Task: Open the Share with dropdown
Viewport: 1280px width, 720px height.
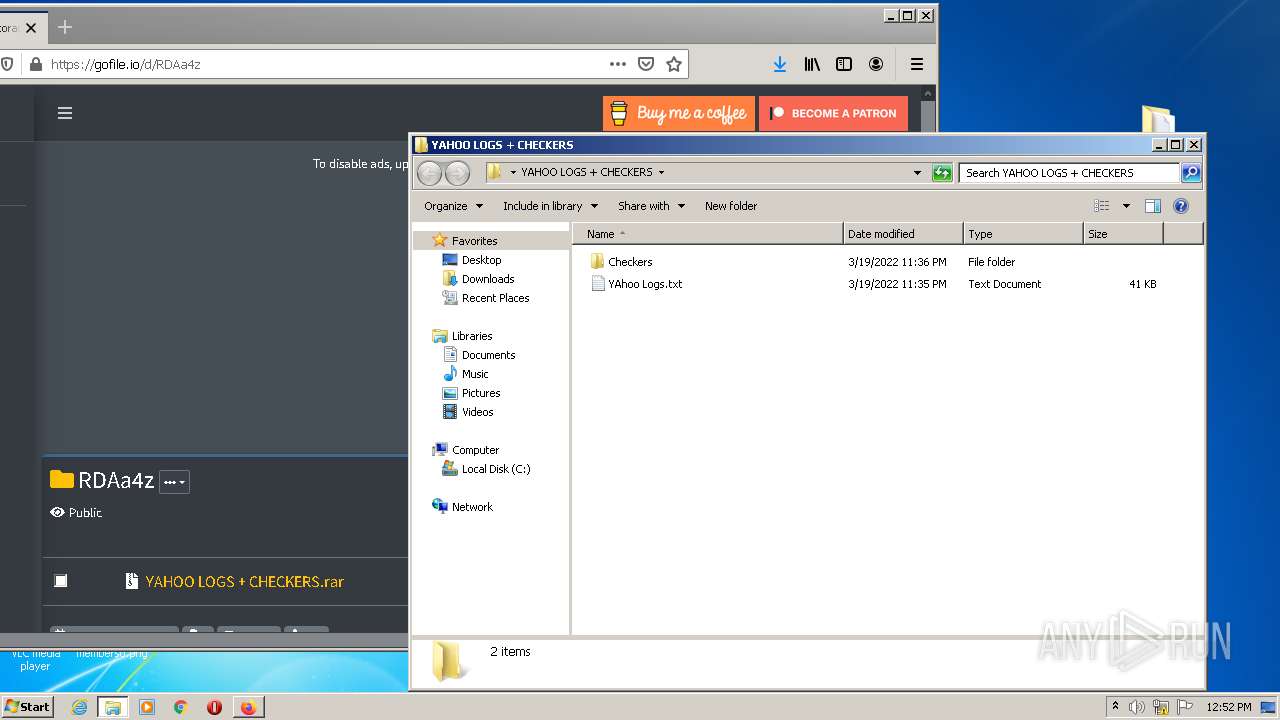Action: [x=651, y=206]
